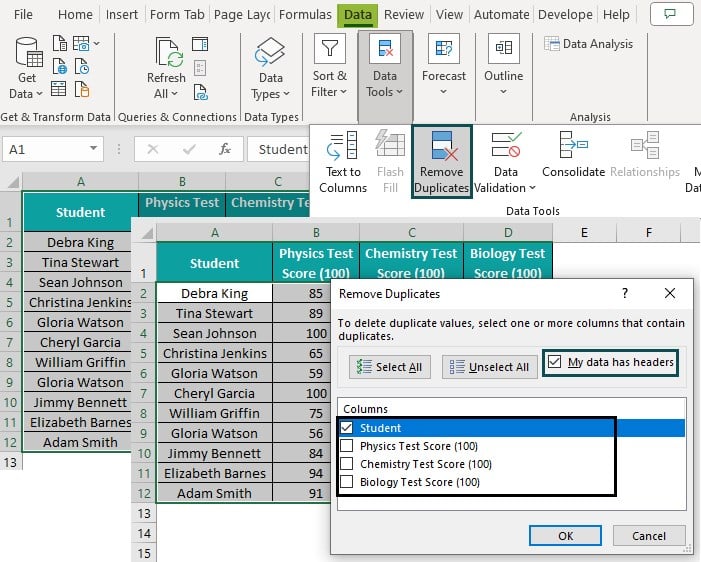Click the Unselect All button

(490, 367)
